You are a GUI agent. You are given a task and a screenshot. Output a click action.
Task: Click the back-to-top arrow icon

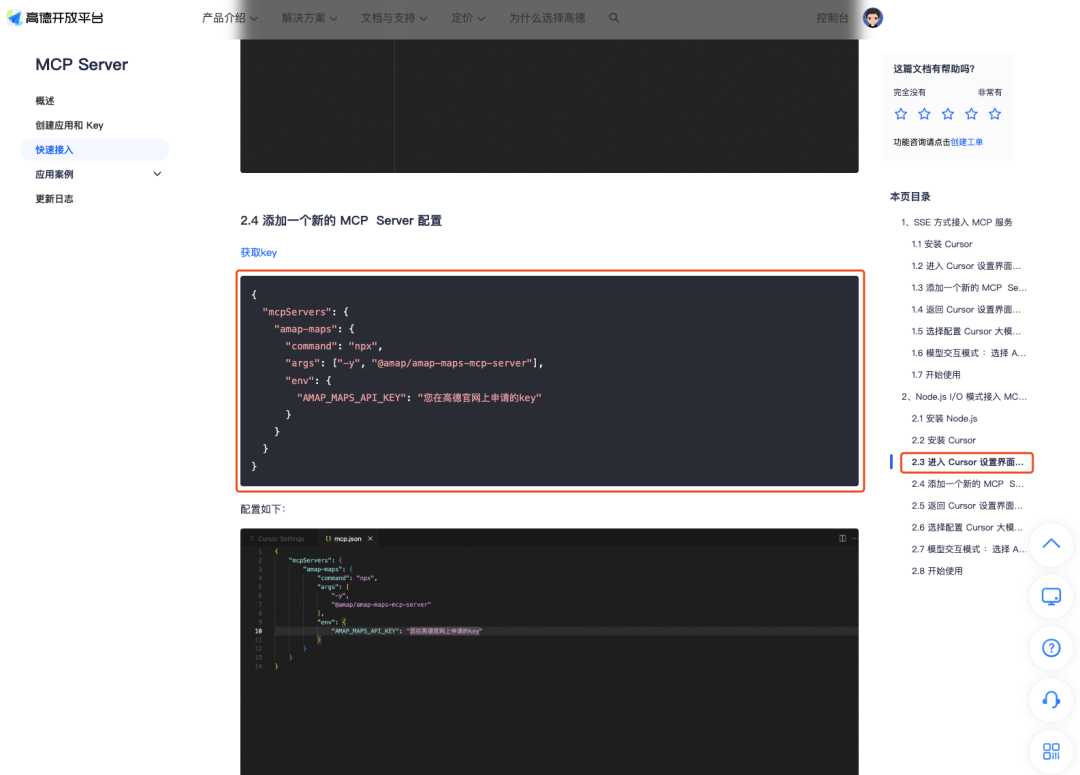tap(1051, 543)
